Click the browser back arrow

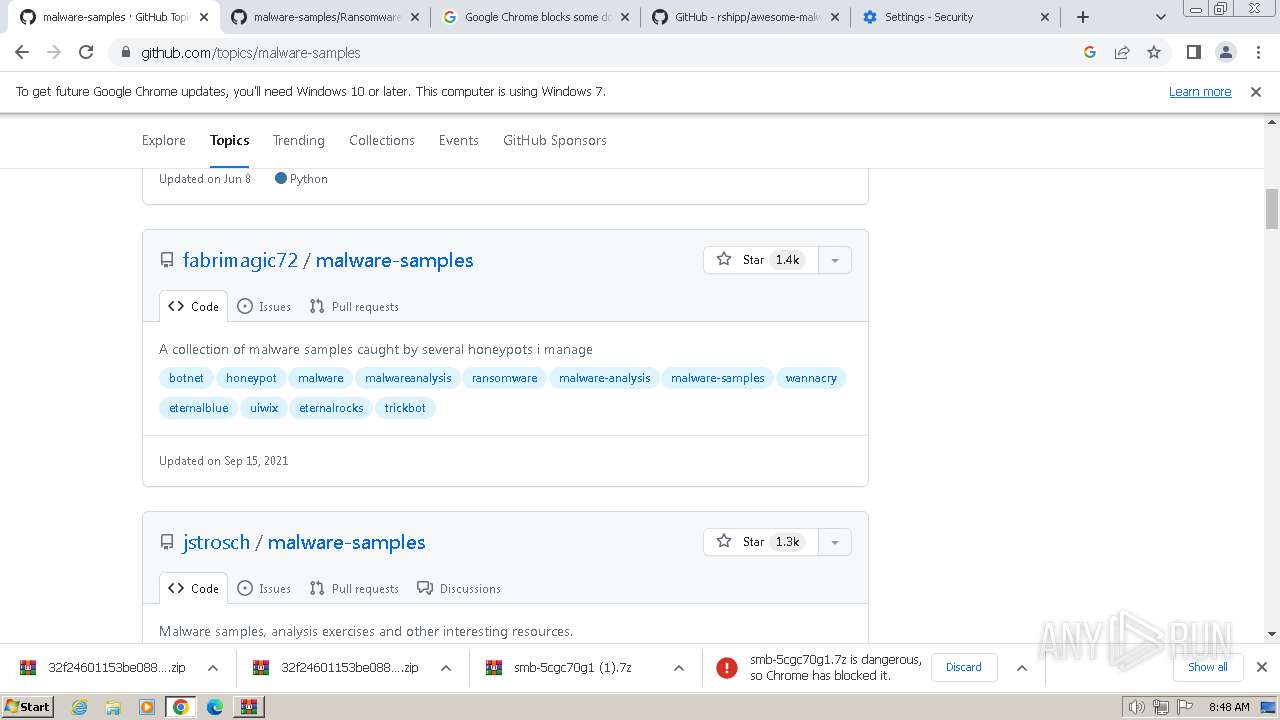click(22, 52)
